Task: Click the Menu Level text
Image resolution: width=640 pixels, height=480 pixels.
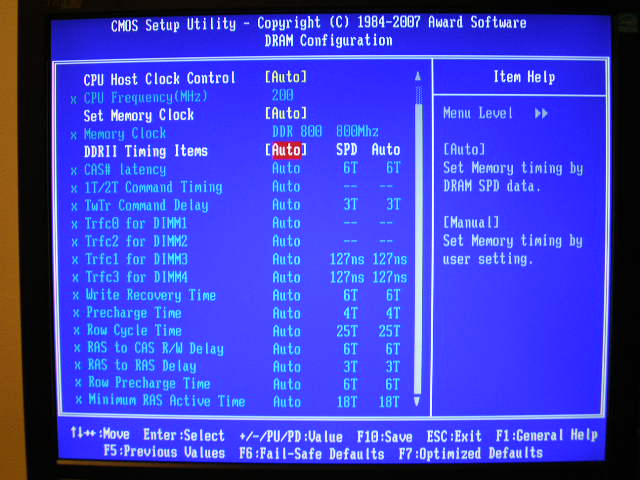Action: [x=478, y=113]
